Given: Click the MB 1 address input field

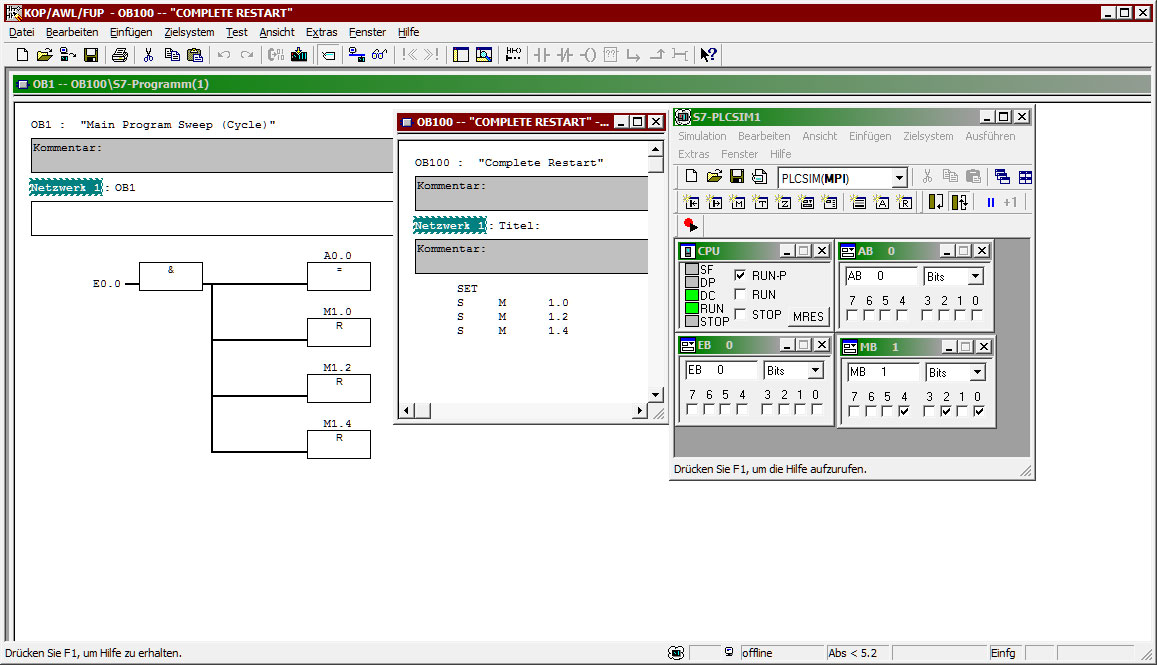Looking at the screenshot, I should coord(882,372).
